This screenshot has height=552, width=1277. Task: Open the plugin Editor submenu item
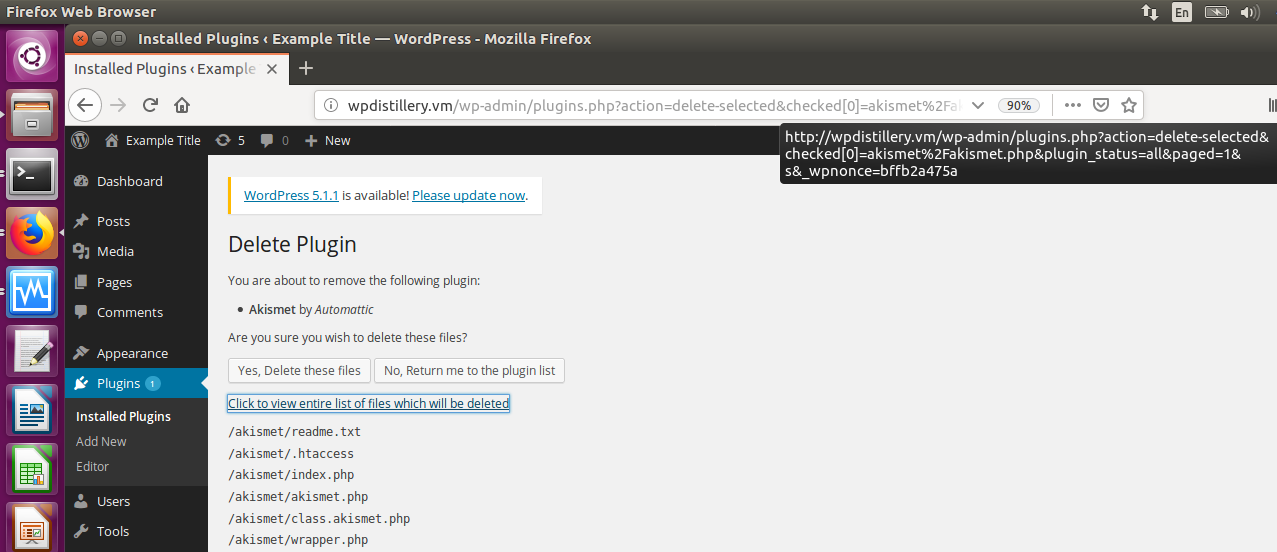(92, 466)
